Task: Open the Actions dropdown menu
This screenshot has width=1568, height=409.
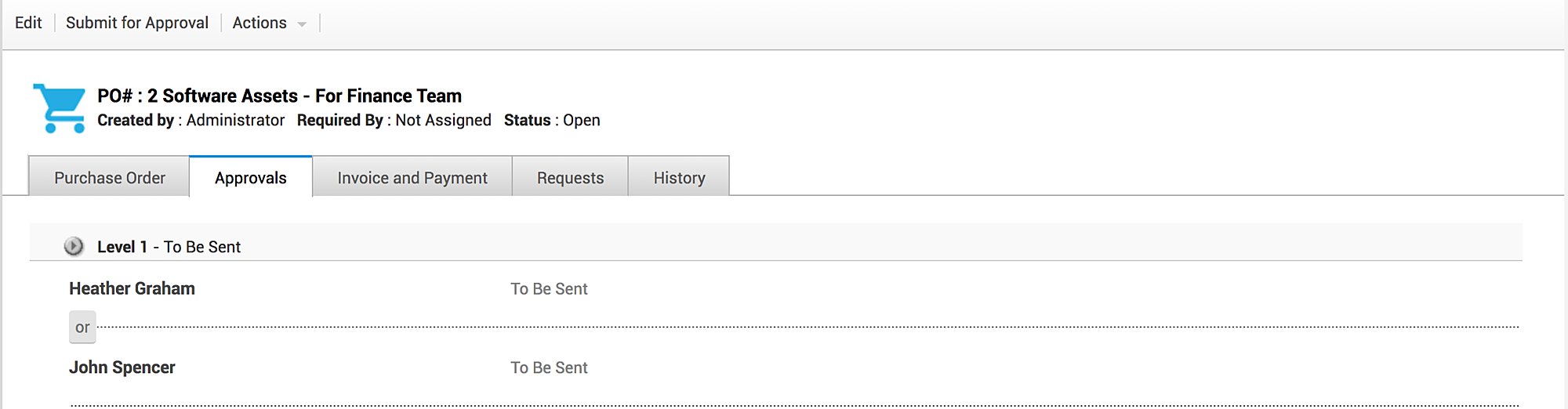Action: pos(268,24)
